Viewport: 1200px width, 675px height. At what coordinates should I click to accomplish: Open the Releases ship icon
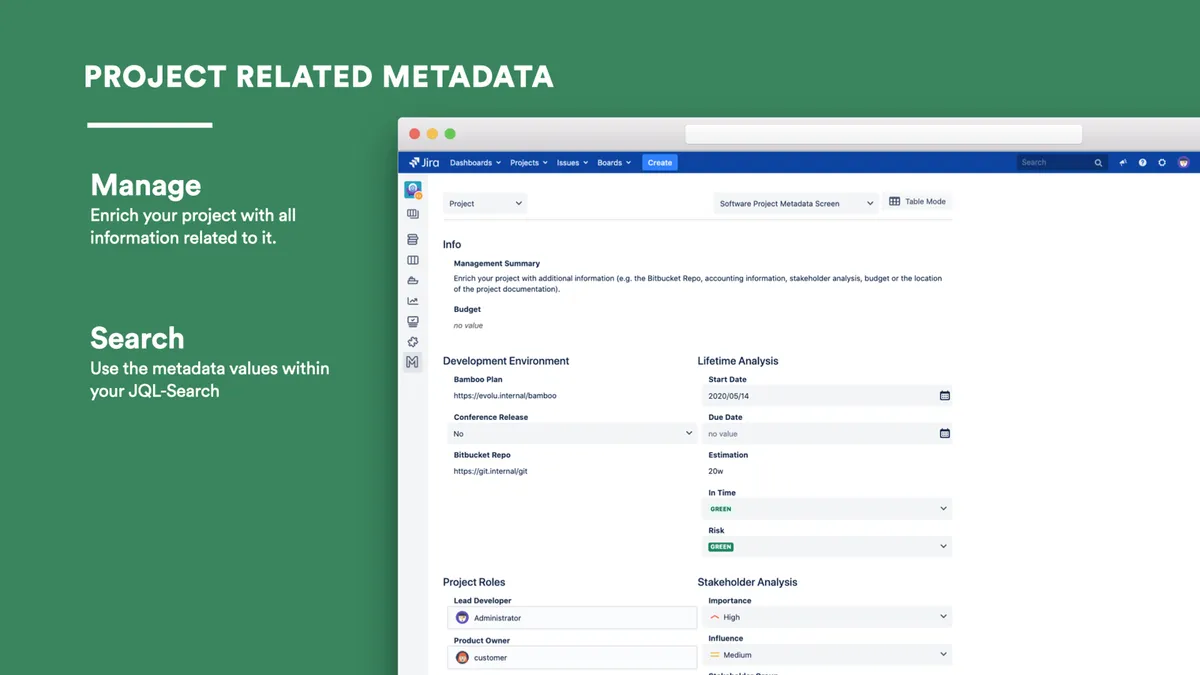[x=413, y=281]
